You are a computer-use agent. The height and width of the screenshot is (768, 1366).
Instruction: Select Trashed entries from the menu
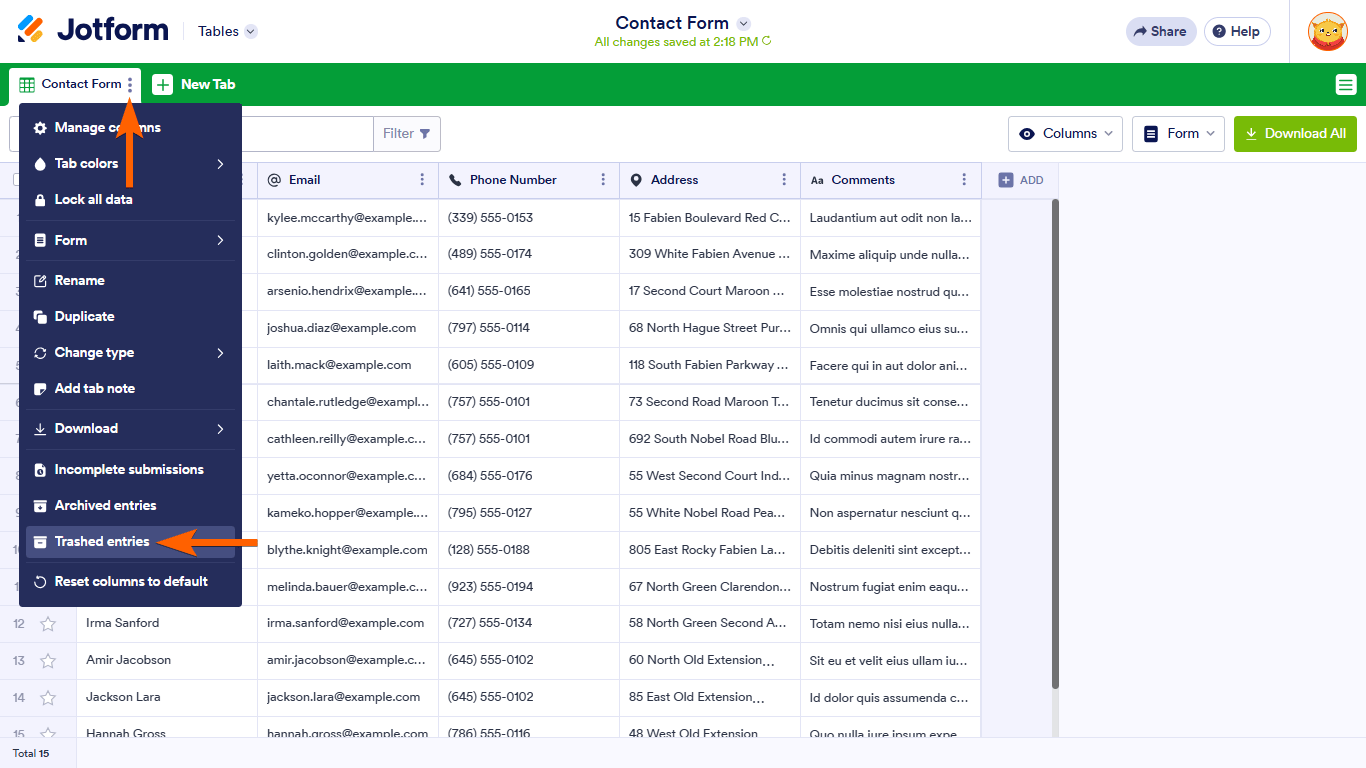(102, 542)
